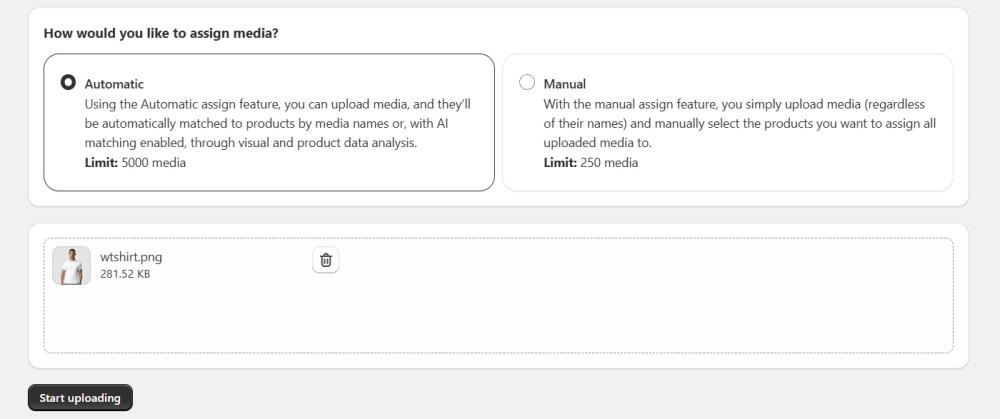Click the words 'AI matching enabled' in Automatic description
This screenshot has height=419, width=1000.
click(128, 143)
